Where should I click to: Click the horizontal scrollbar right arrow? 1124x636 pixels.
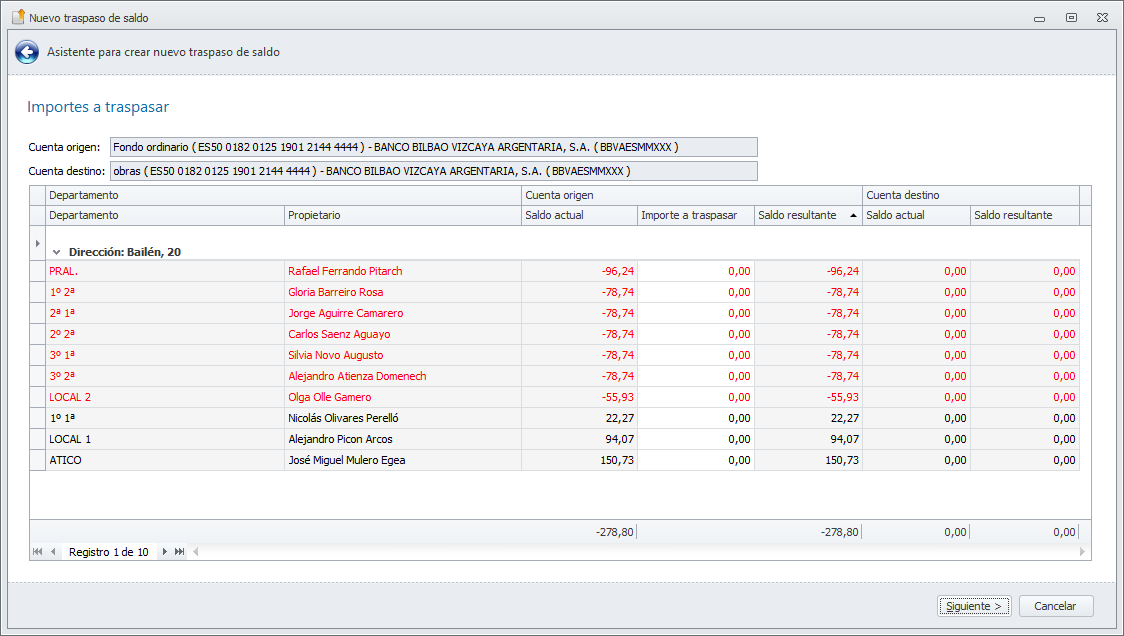pyautogui.click(x=1083, y=552)
